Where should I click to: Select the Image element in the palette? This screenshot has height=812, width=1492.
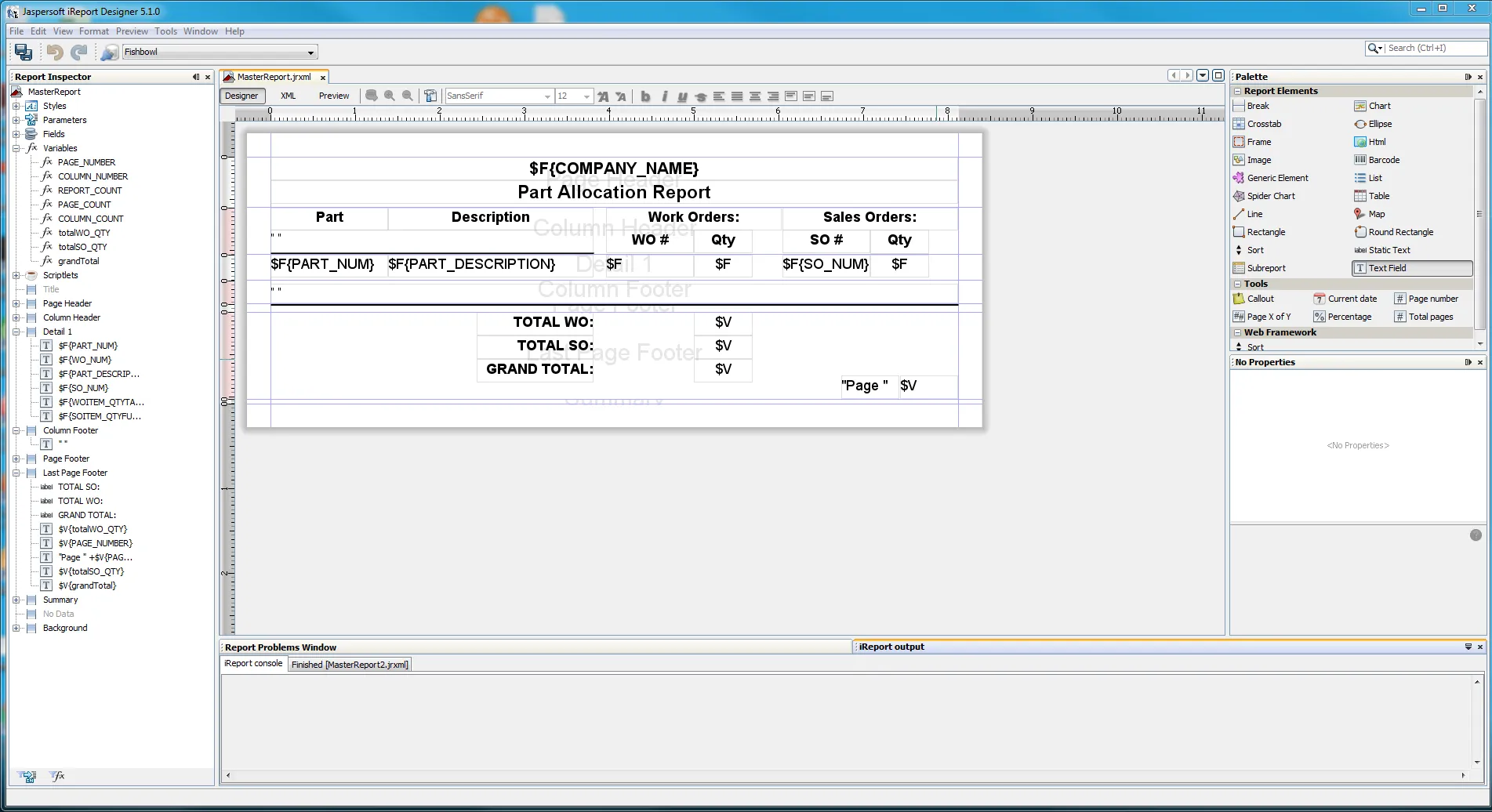pyautogui.click(x=1252, y=160)
